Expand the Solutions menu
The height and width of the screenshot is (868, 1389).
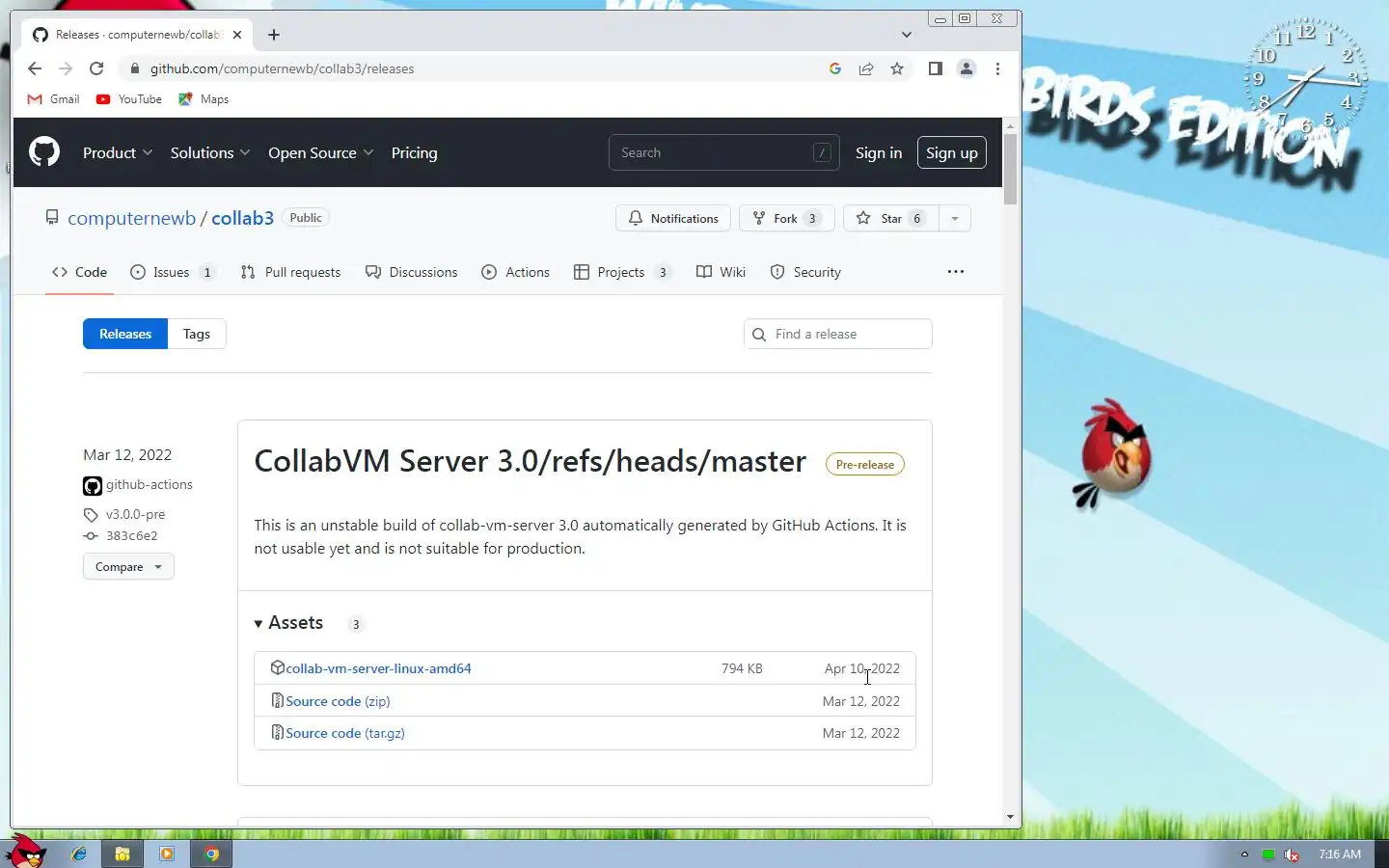210,152
